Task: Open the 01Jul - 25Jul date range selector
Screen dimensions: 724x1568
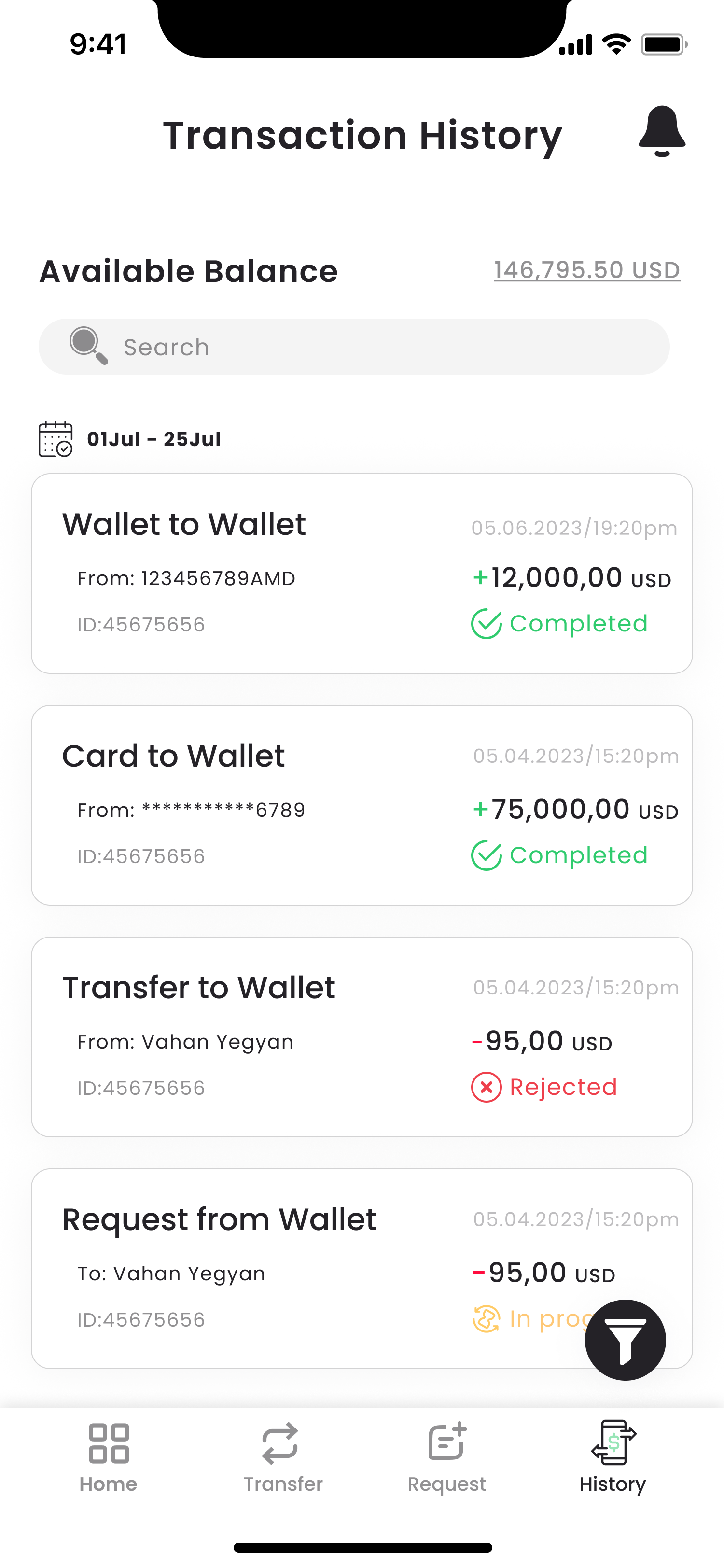Action: coord(154,439)
